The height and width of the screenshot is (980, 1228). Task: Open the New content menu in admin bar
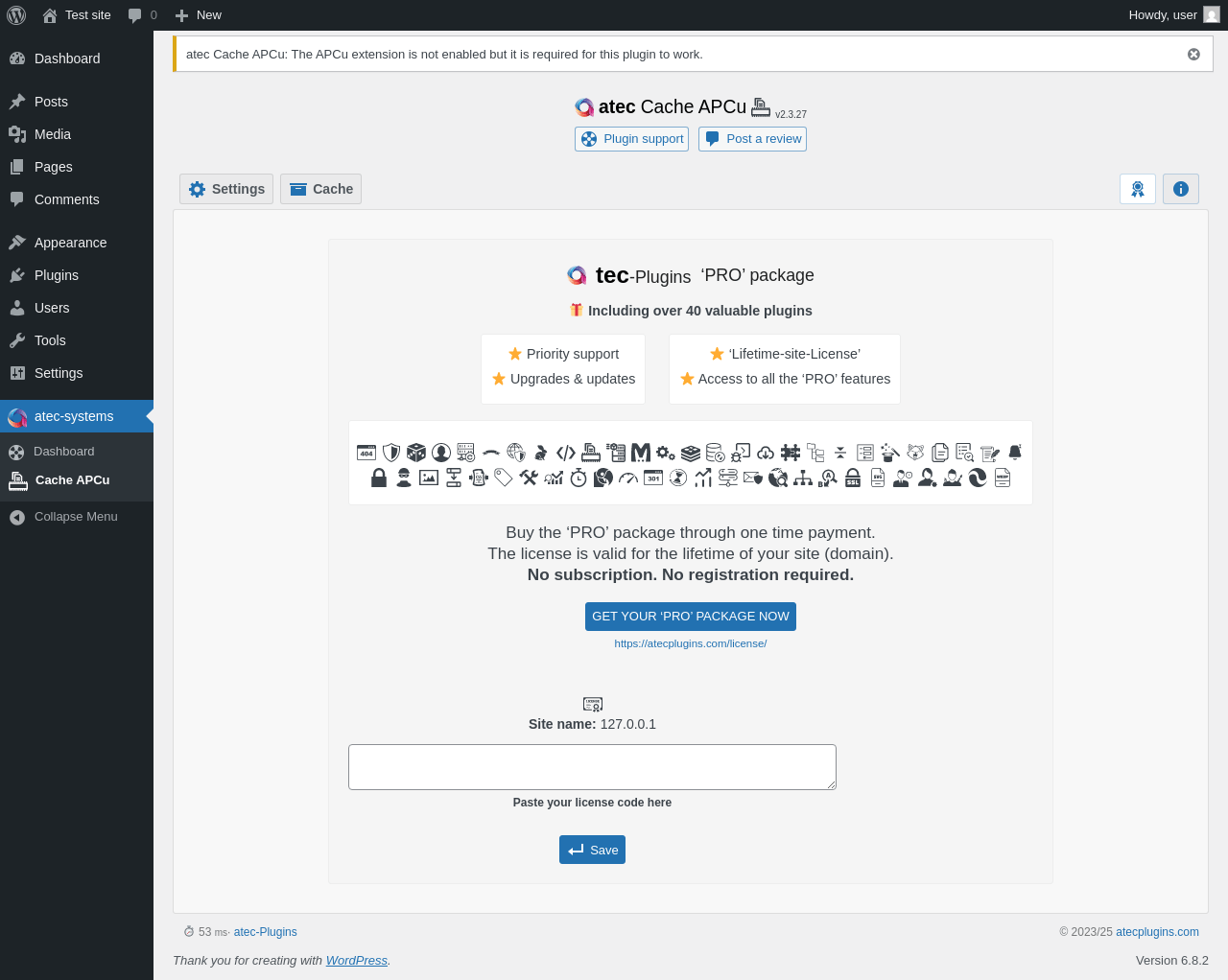coord(199,15)
